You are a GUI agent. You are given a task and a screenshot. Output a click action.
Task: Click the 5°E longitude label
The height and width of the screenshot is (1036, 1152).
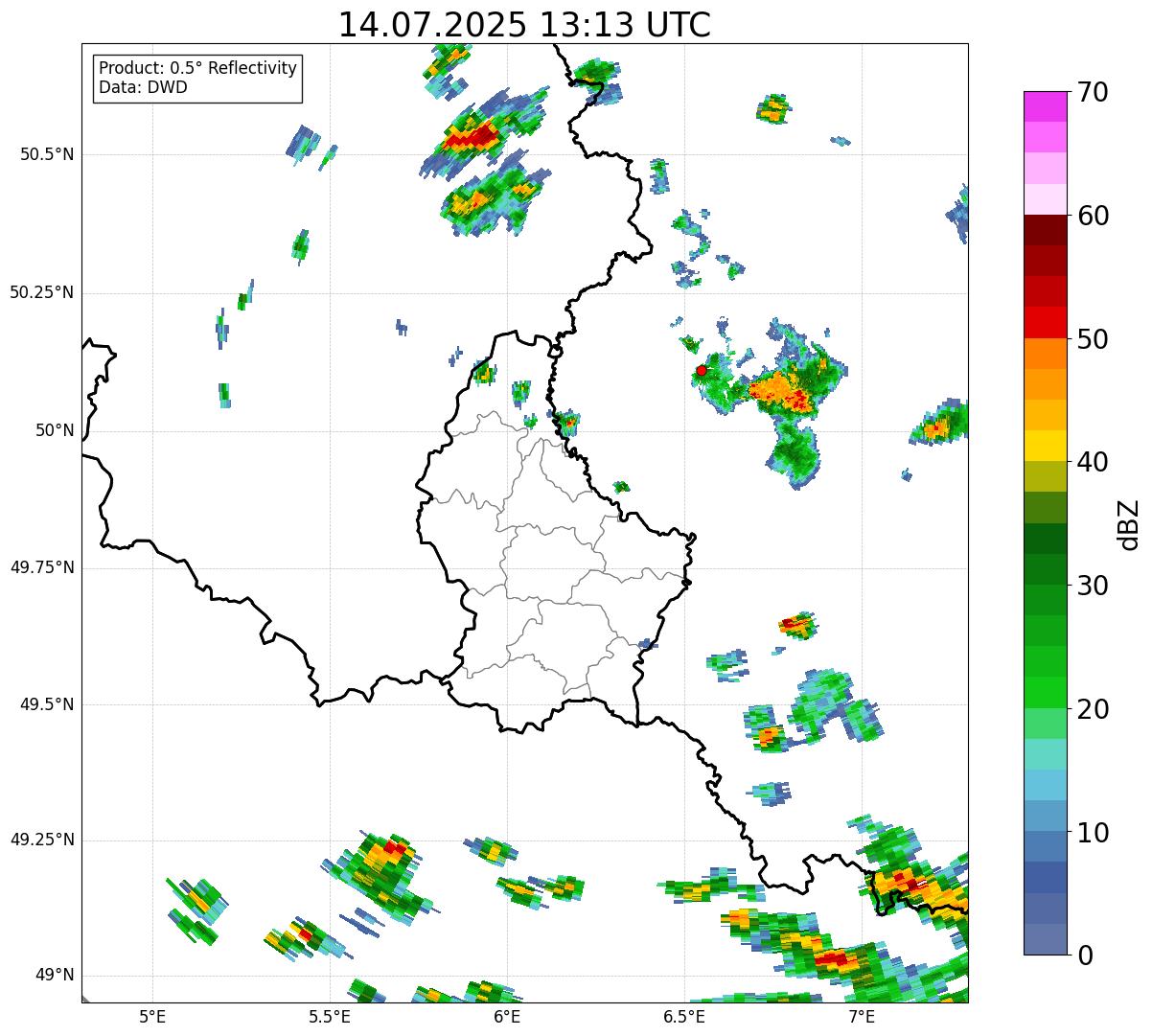[152, 1017]
